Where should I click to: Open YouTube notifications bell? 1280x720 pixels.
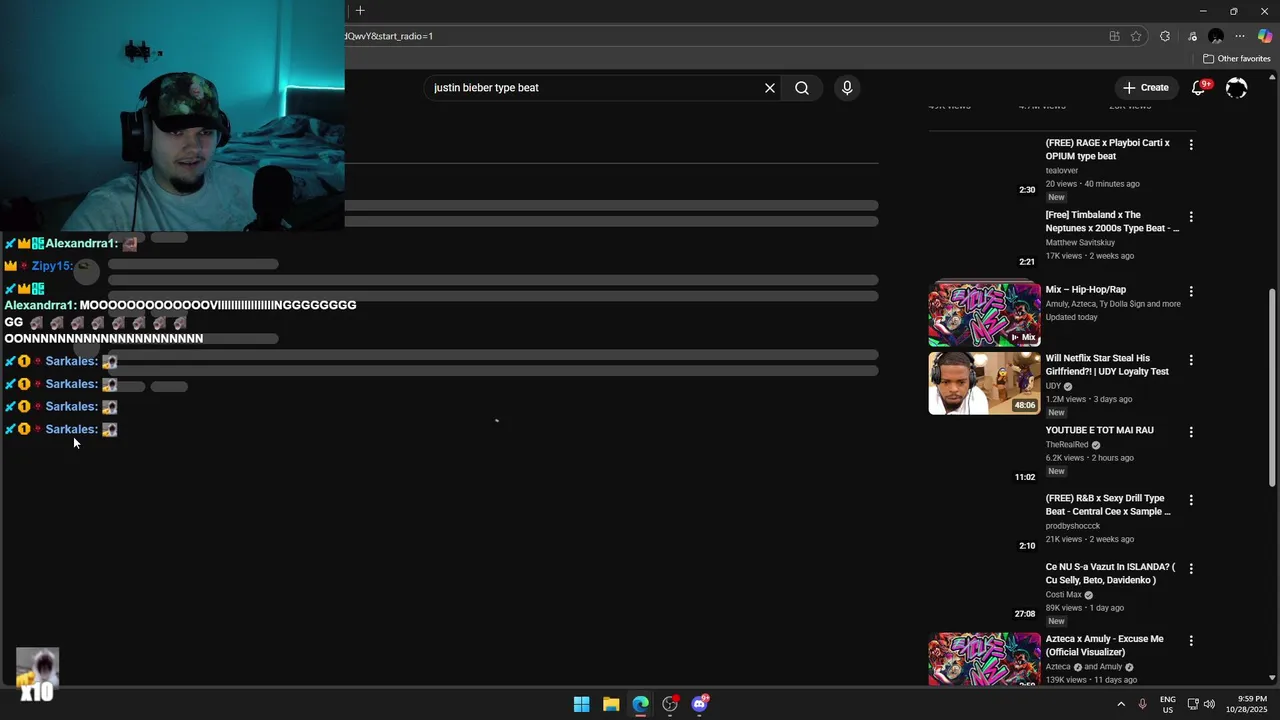pyautogui.click(x=1198, y=88)
